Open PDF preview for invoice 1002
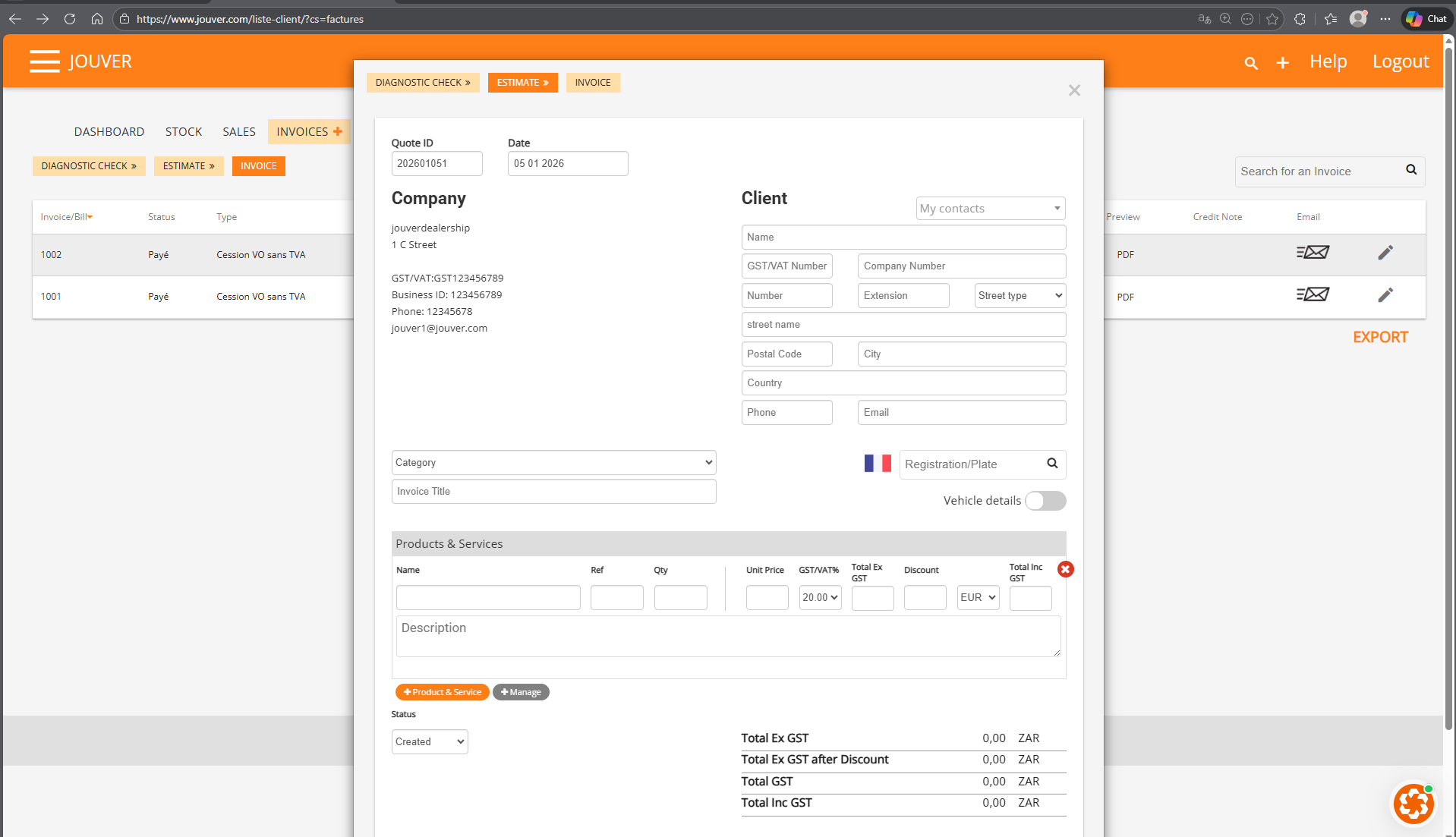 [1125, 255]
